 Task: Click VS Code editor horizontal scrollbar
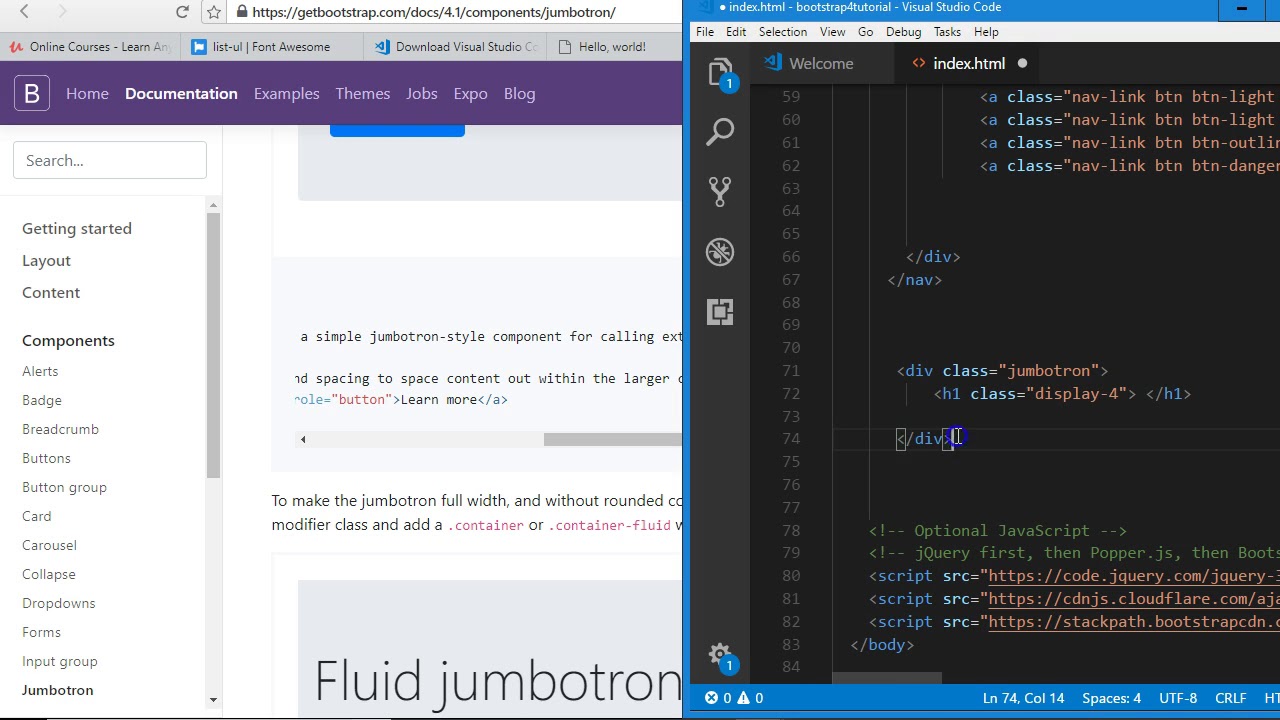click(886, 678)
